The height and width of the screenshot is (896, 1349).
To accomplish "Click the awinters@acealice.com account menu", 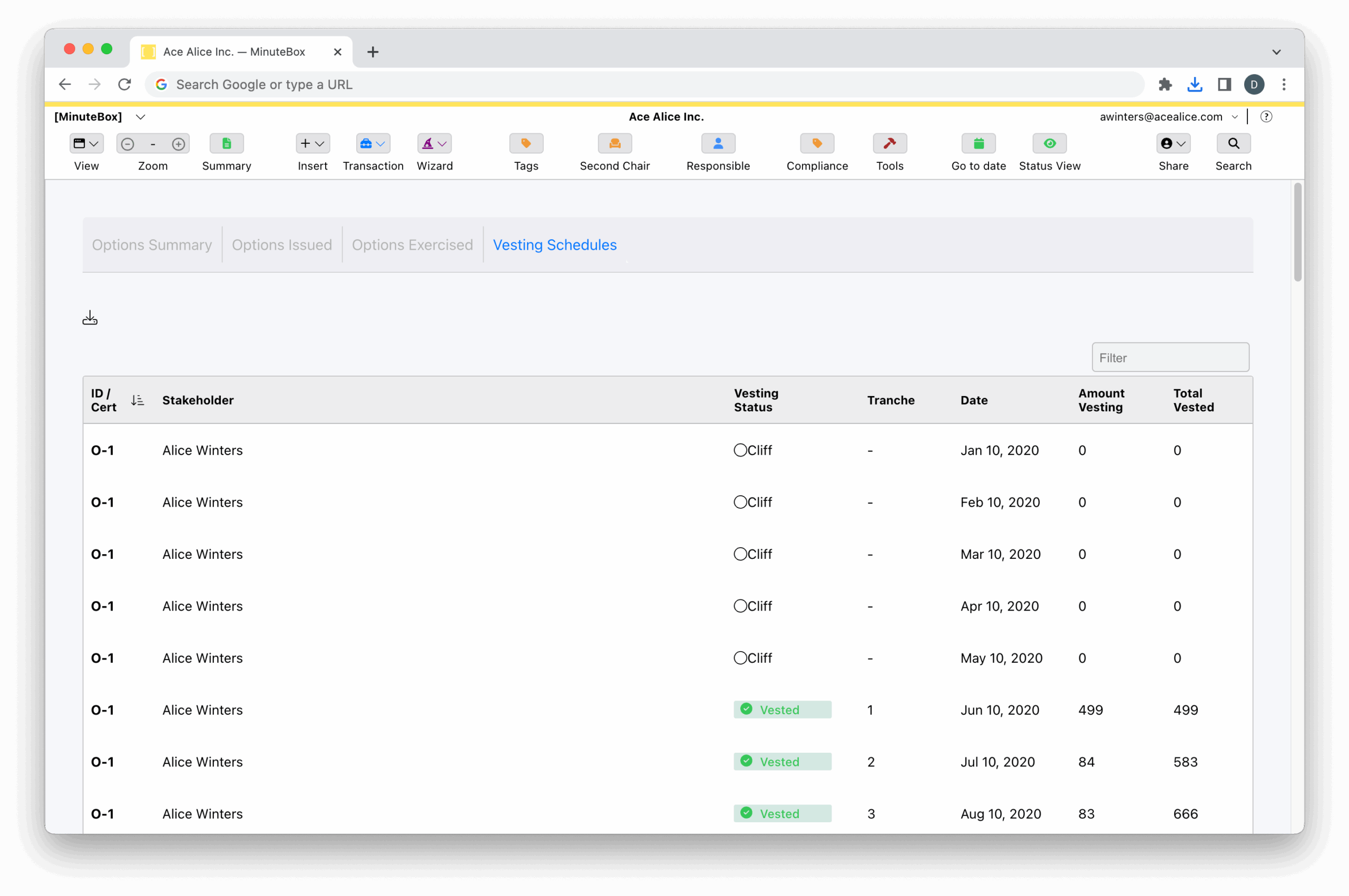I will (x=1168, y=116).
